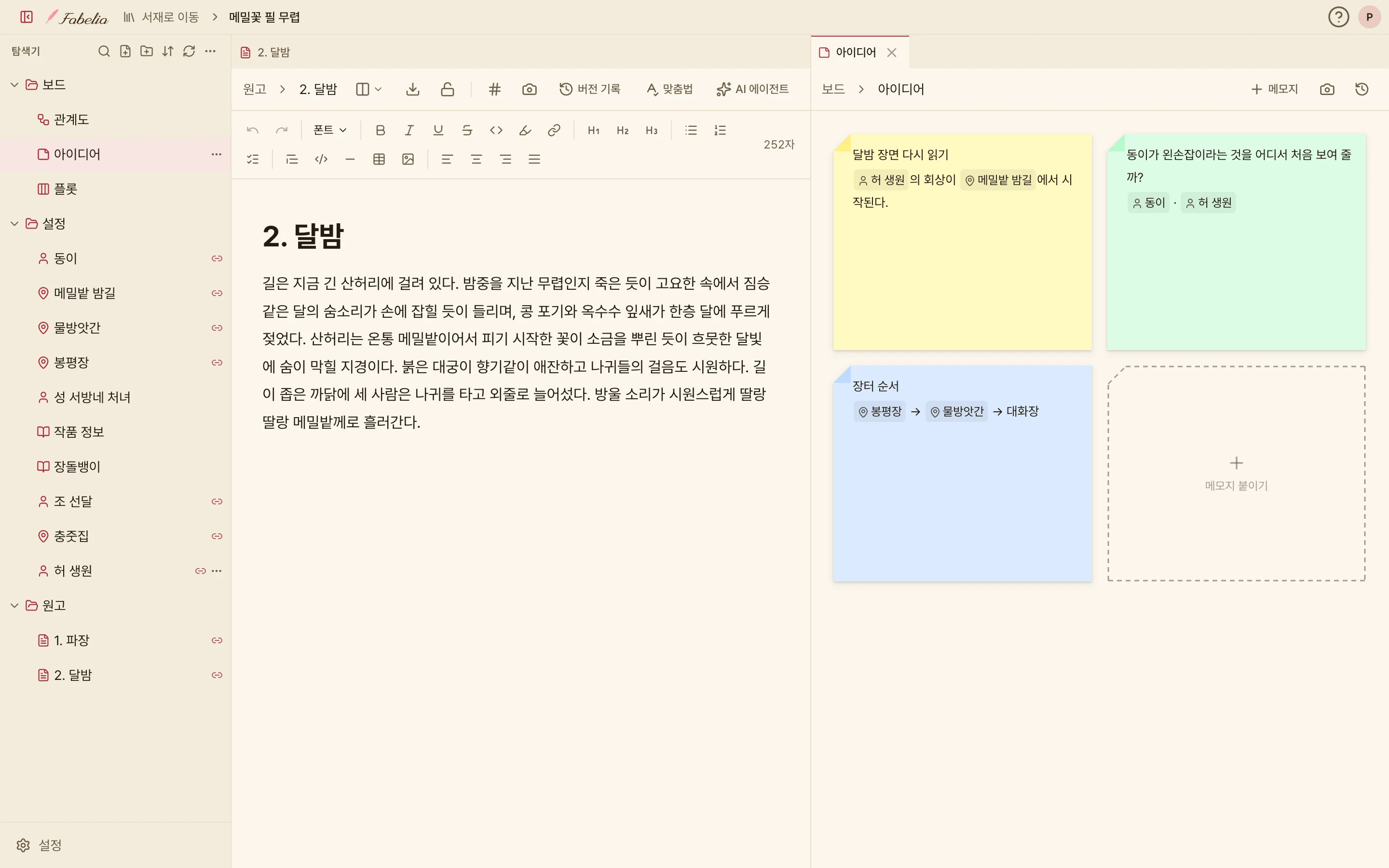The image size is (1389, 868).
Task: Click the document lock icon
Action: tap(448, 89)
